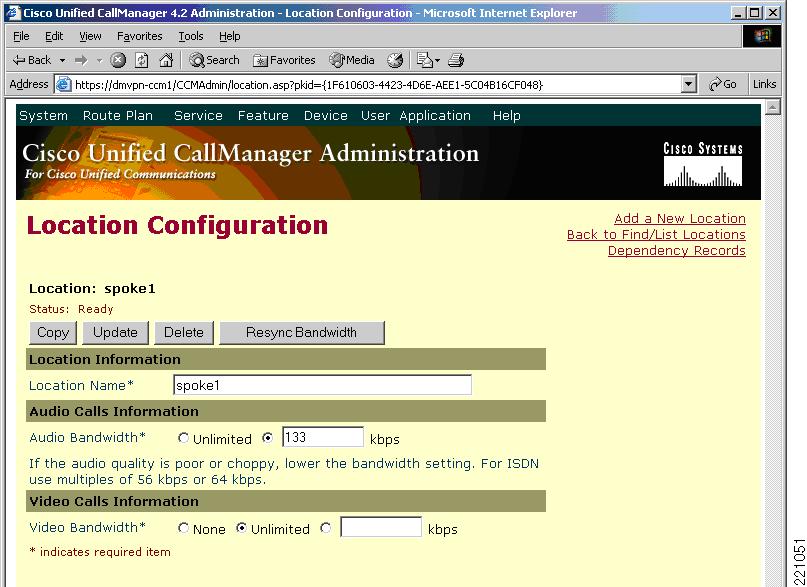807x587 pixels.
Task: Click the Edit page toolbar icon
Action: pyautogui.click(x=425, y=60)
